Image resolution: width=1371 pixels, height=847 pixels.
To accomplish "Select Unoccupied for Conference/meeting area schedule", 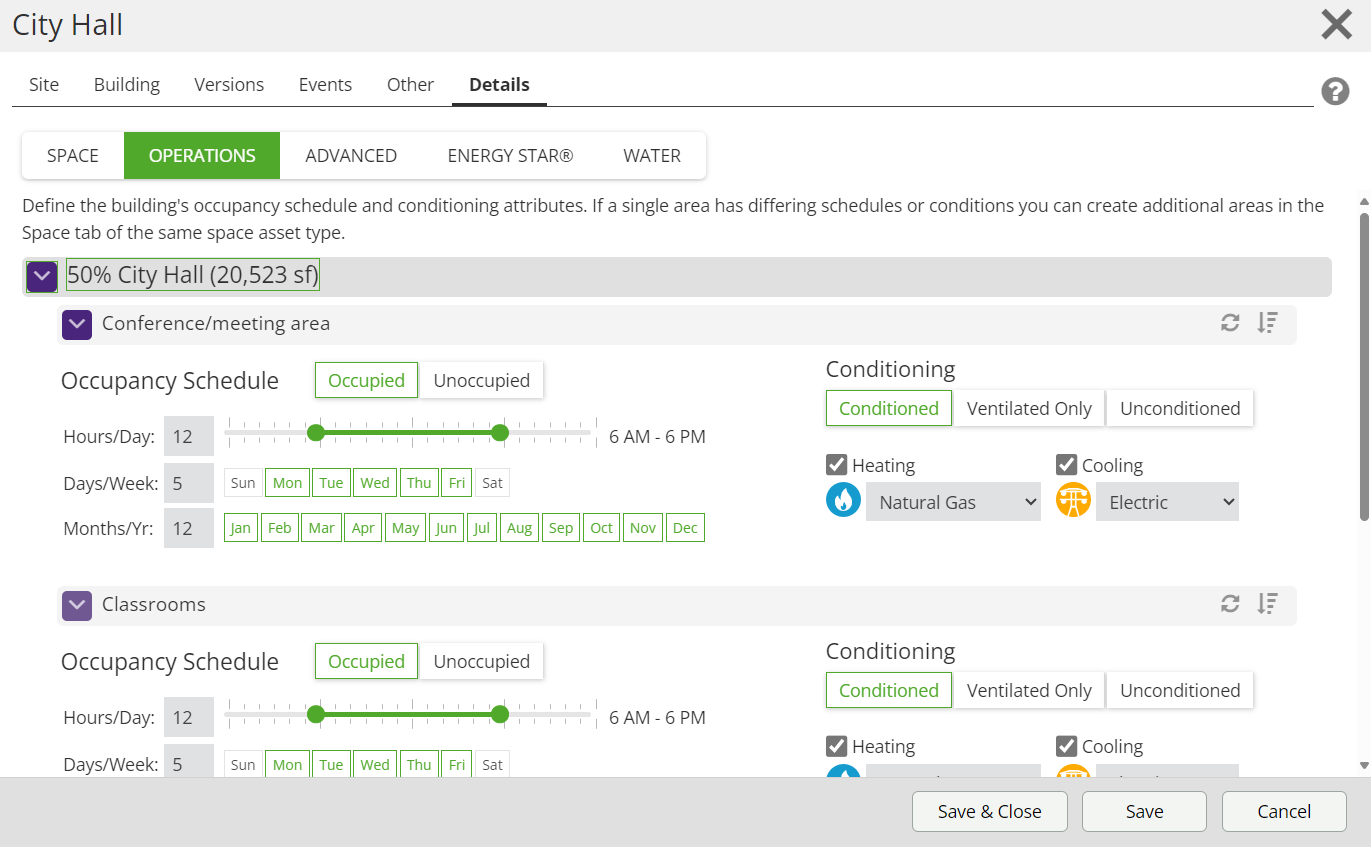I will coord(481,381).
